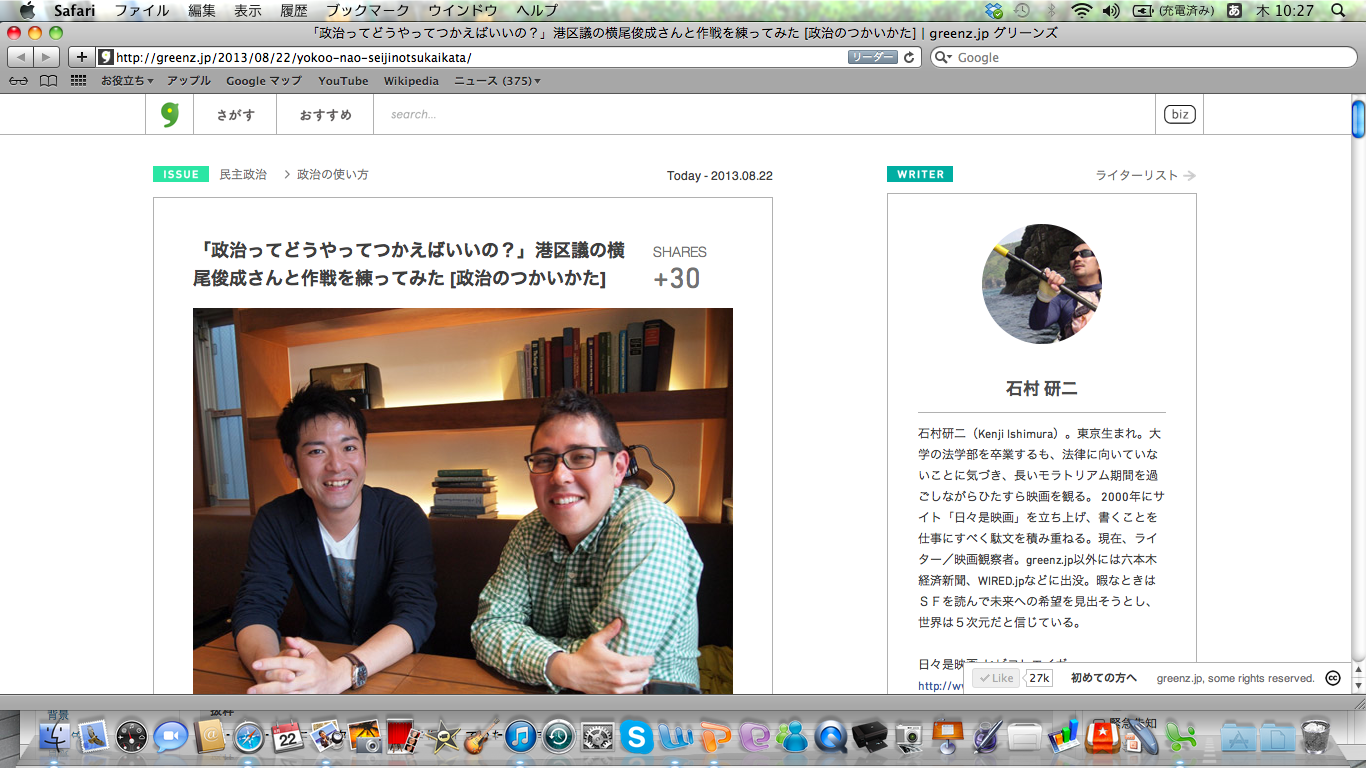Toggle Wi-Fi status menu in menu bar
Viewport: 1366px width, 768px height.
[1081, 11]
